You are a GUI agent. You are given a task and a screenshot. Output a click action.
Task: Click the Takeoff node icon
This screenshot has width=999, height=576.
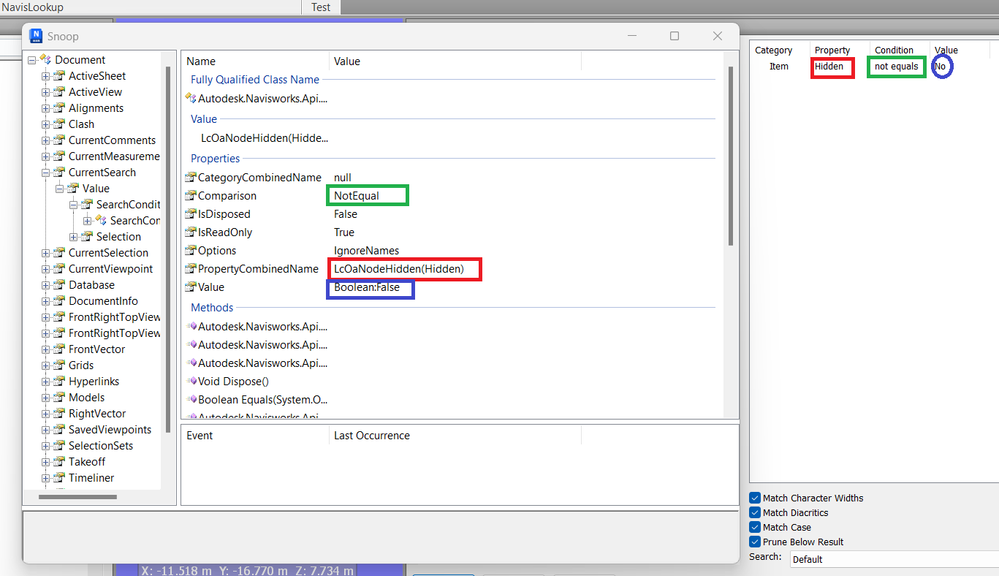(x=59, y=461)
